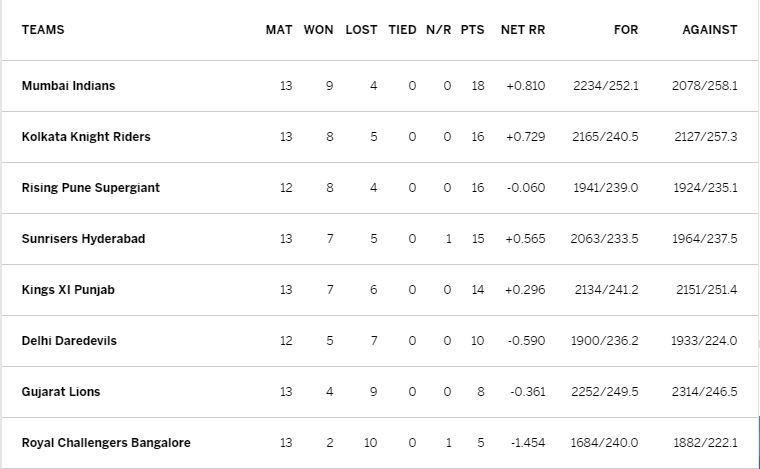Select Rising Pune Supergiant row name
760x469 pixels.
click(91, 188)
